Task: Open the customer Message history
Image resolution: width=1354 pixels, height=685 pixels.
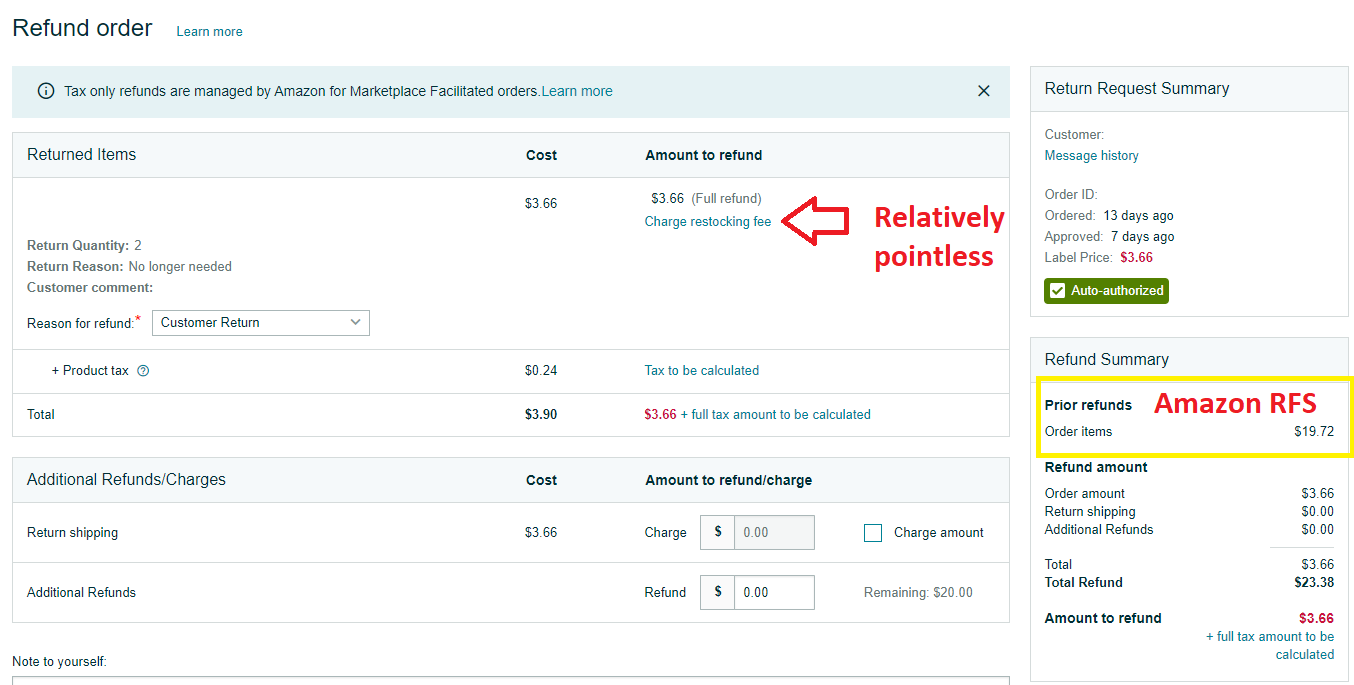Action: (1091, 156)
